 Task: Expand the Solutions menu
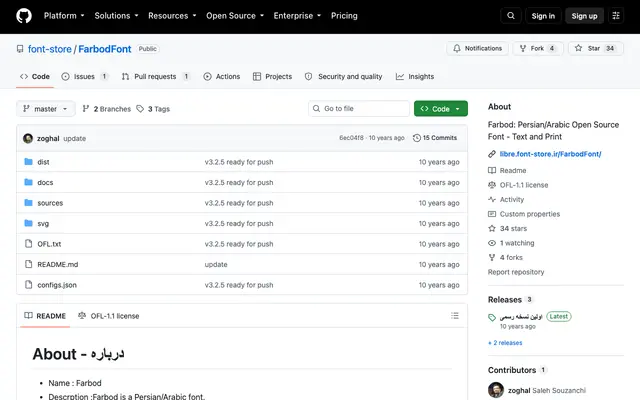point(116,16)
